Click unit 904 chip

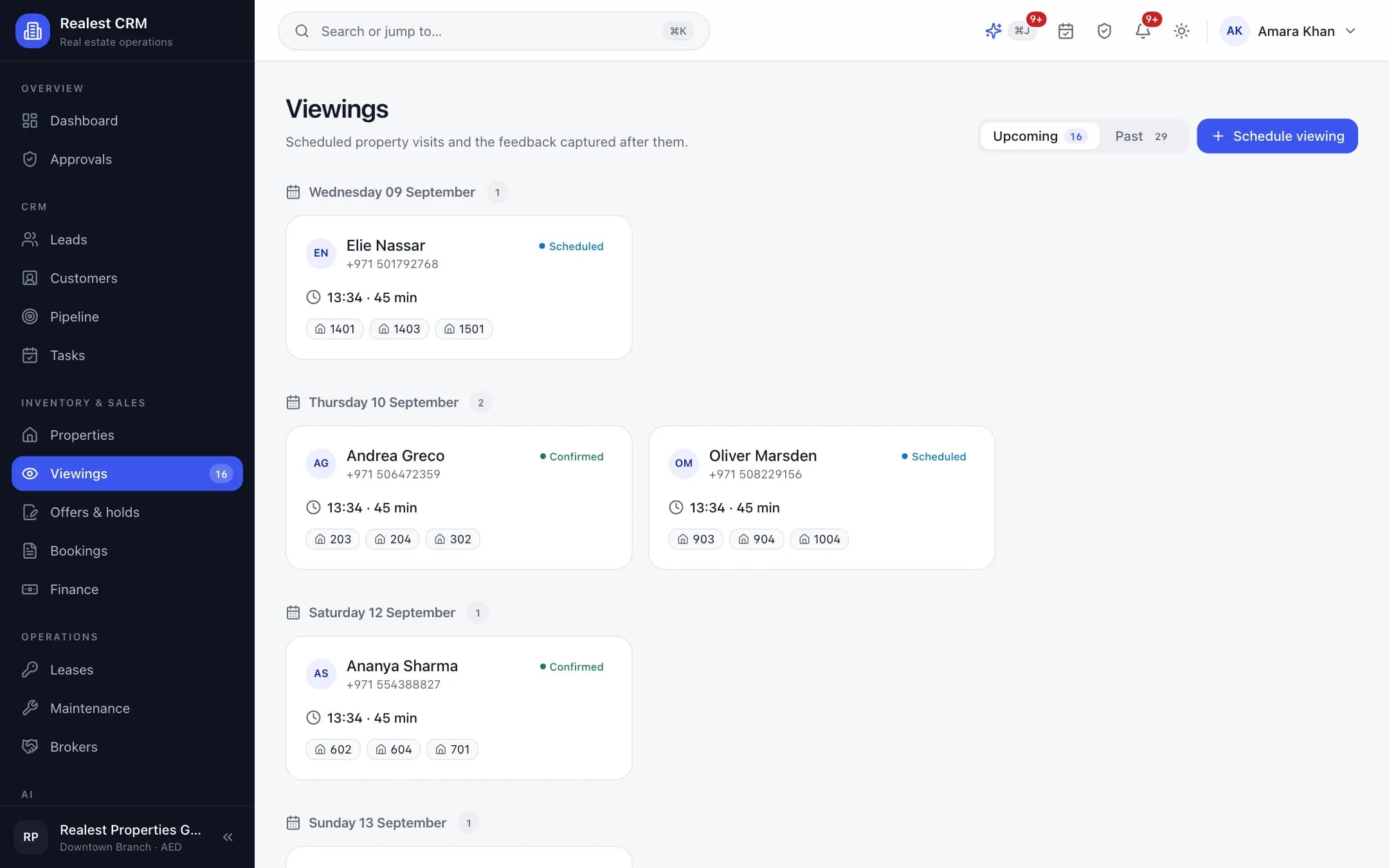pyautogui.click(x=756, y=539)
